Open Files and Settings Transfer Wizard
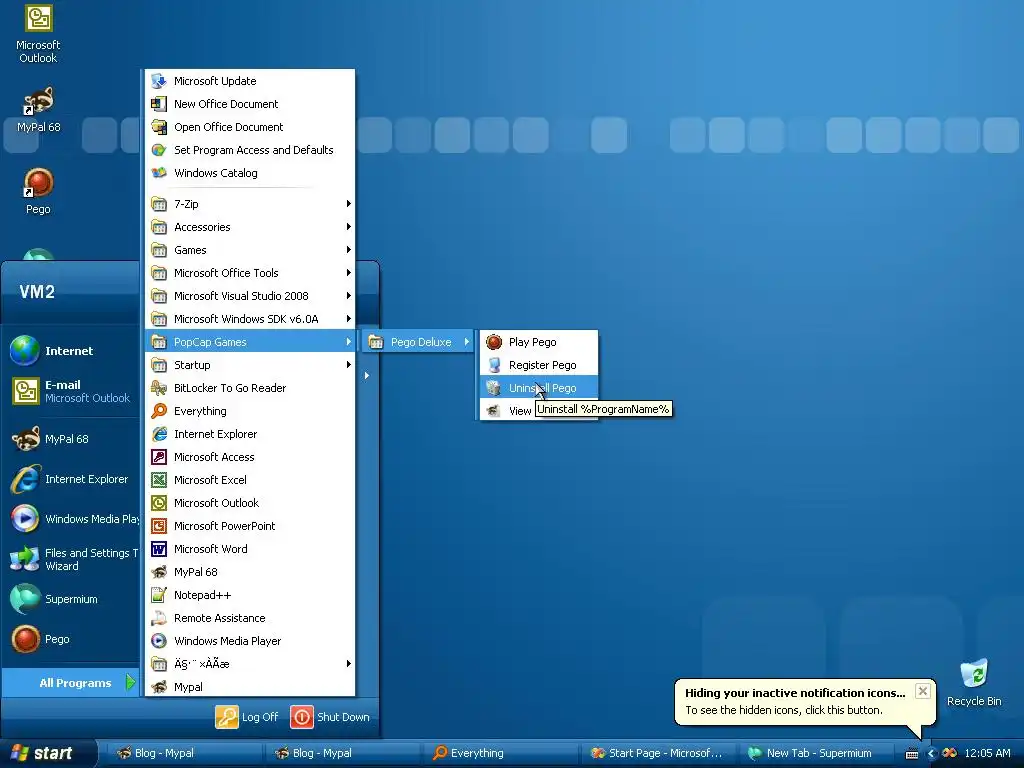The width and height of the screenshot is (1024, 768). pos(71,559)
